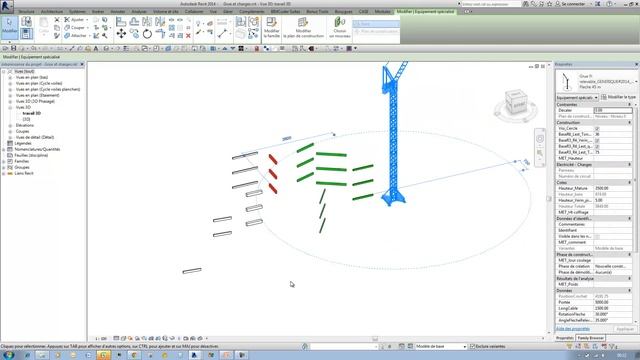The width and height of the screenshot is (640, 360).
Task: Select the {3D} view in browser
Action: coord(27,119)
